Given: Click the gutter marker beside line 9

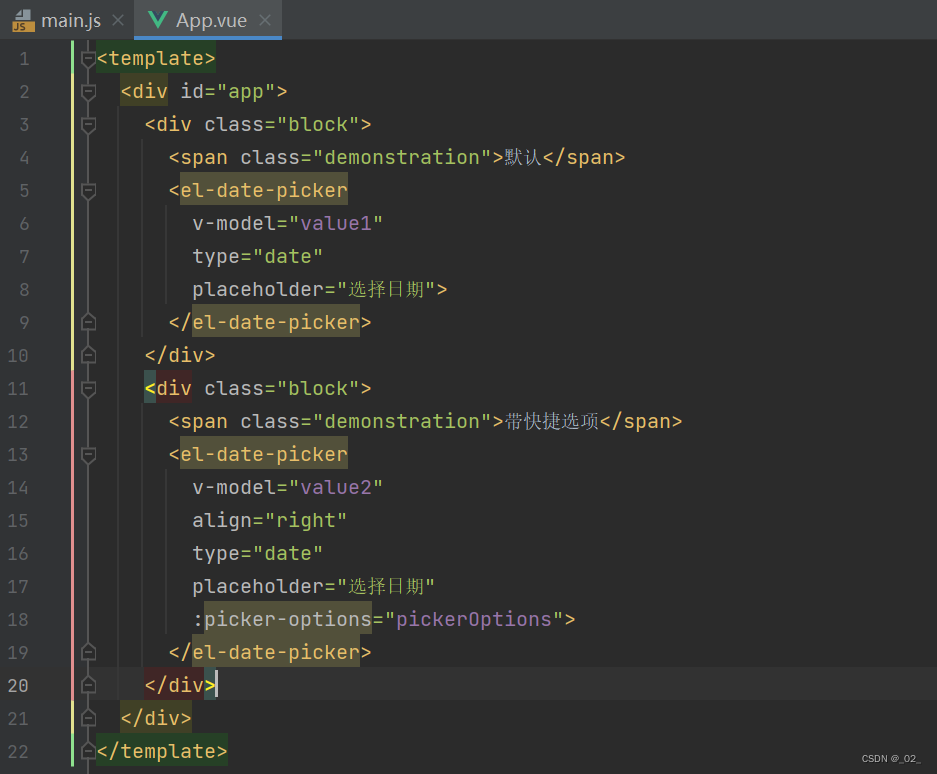Looking at the screenshot, I should click(x=88, y=321).
